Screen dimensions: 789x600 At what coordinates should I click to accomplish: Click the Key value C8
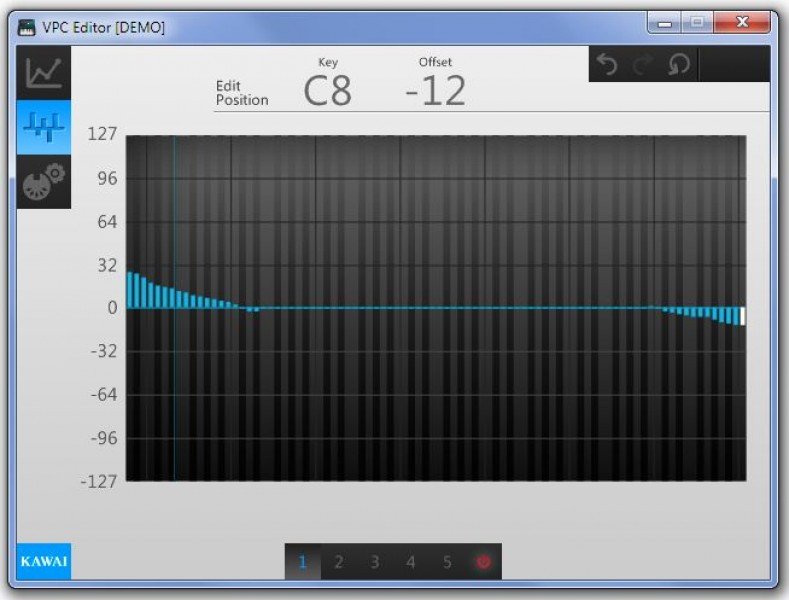[328, 91]
